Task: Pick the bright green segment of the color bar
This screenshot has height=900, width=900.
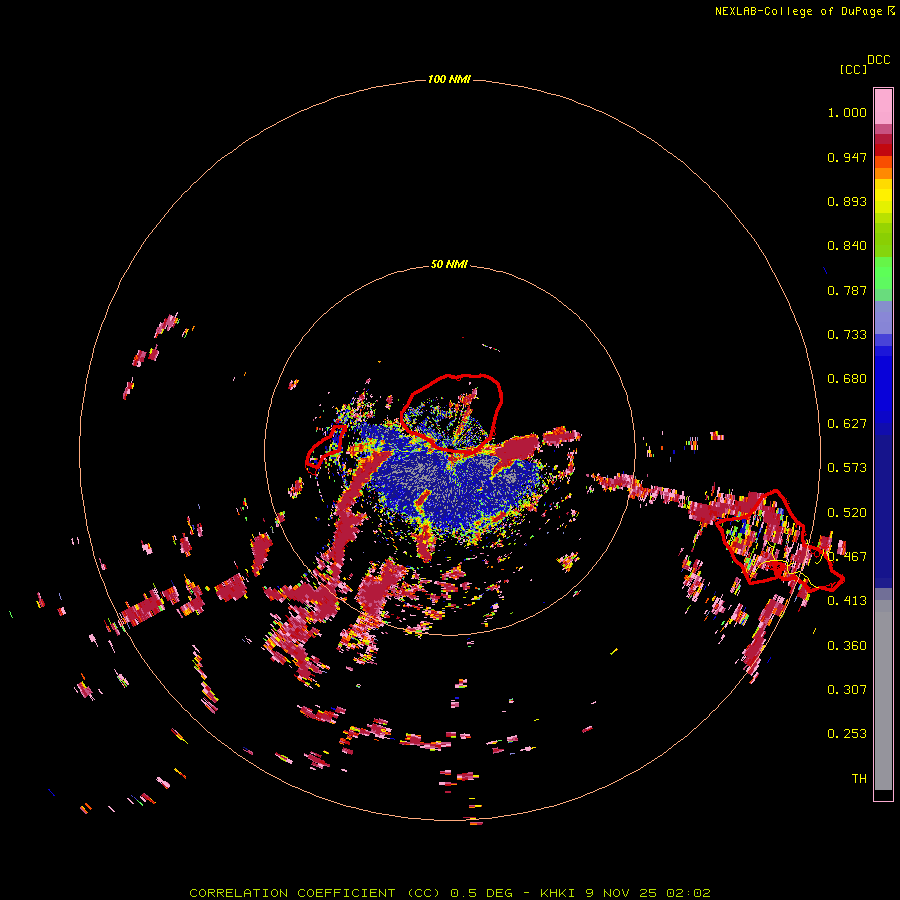Action: pyautogui.click(x=883, y=273)
